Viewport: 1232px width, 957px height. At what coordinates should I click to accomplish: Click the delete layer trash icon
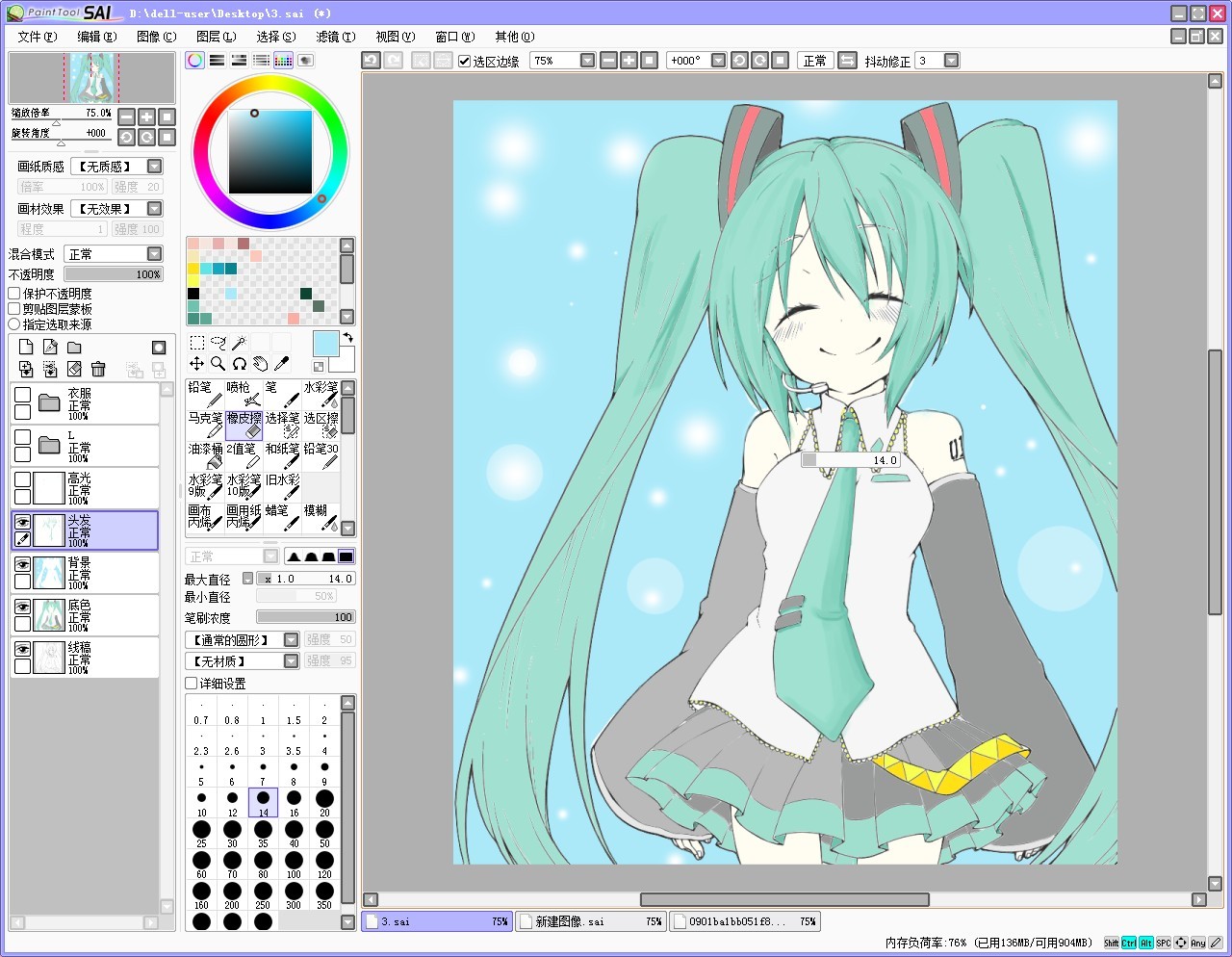coord(98,370)
